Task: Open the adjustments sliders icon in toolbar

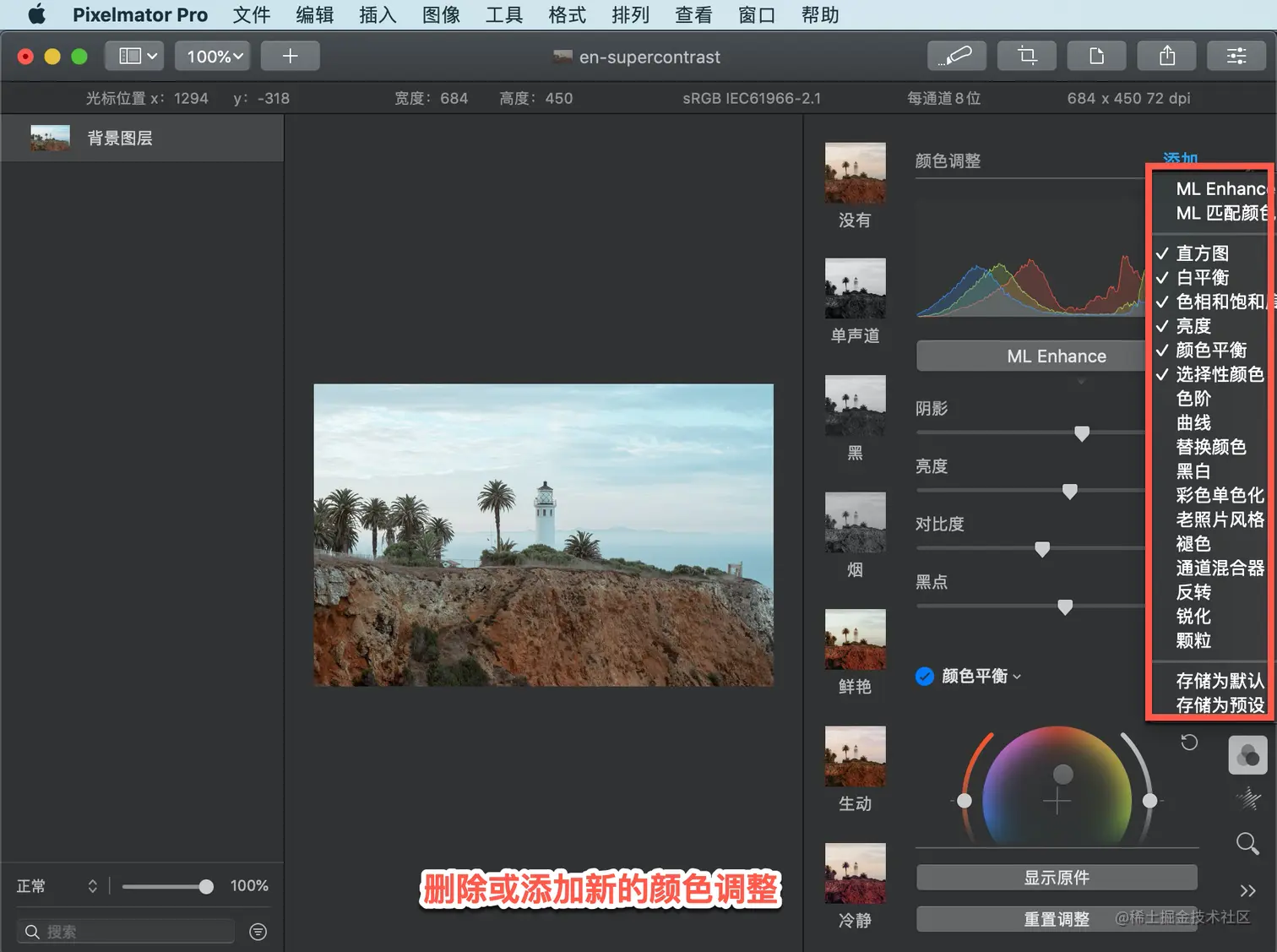Action: pyautogui.click(x=1236, y=56)
